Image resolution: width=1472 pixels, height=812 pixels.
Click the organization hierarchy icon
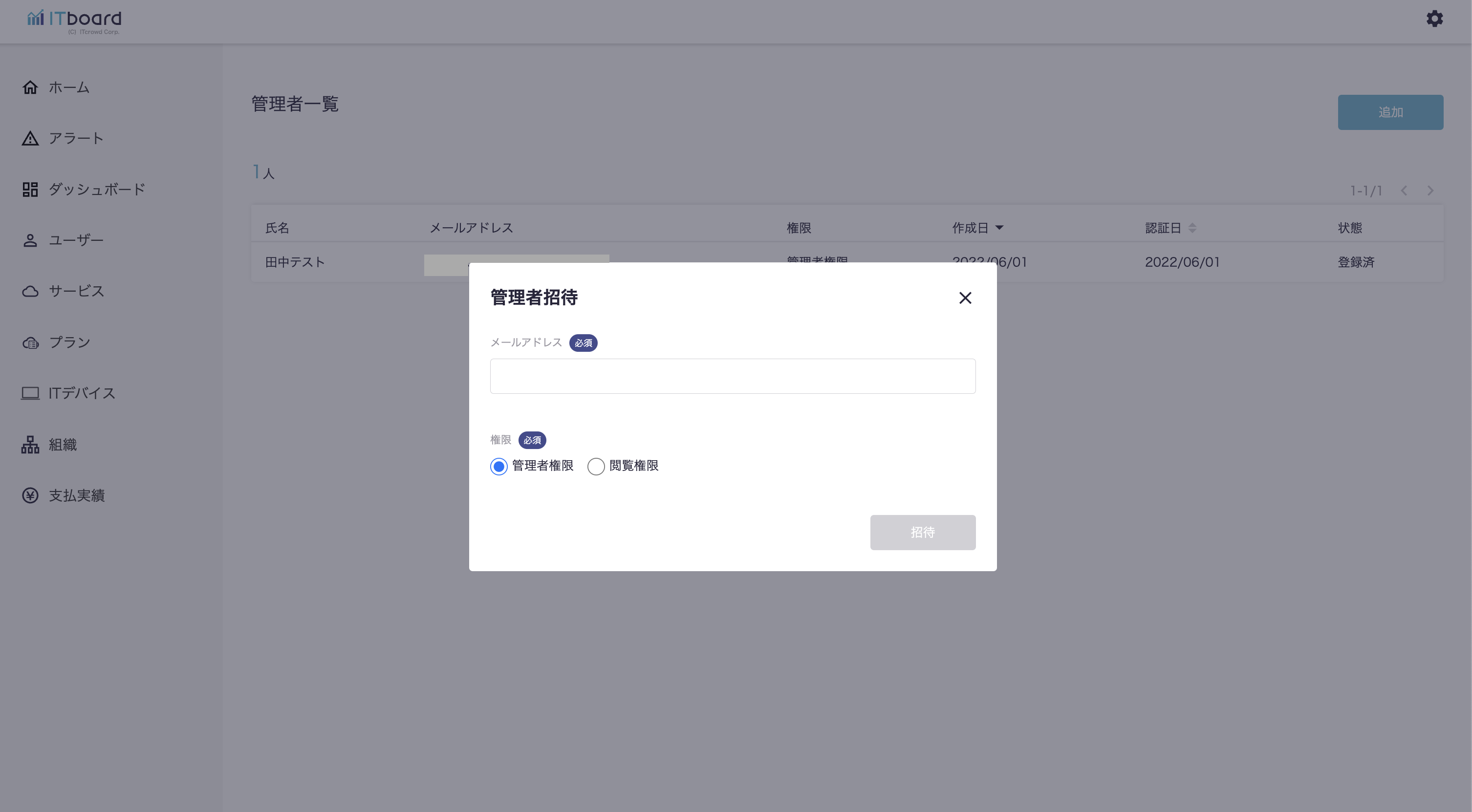30,445
